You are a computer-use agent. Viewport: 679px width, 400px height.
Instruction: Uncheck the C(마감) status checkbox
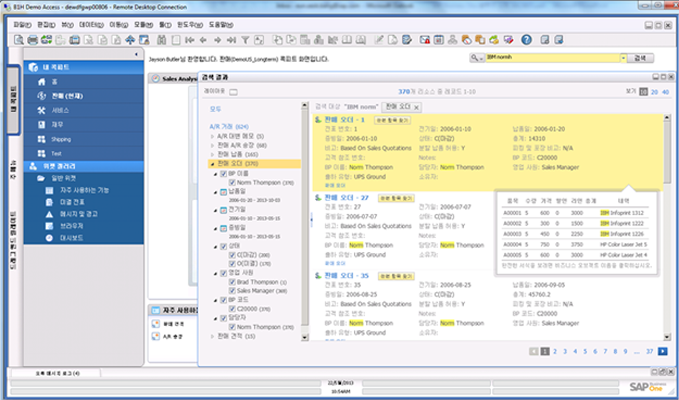tap(232, 255)
